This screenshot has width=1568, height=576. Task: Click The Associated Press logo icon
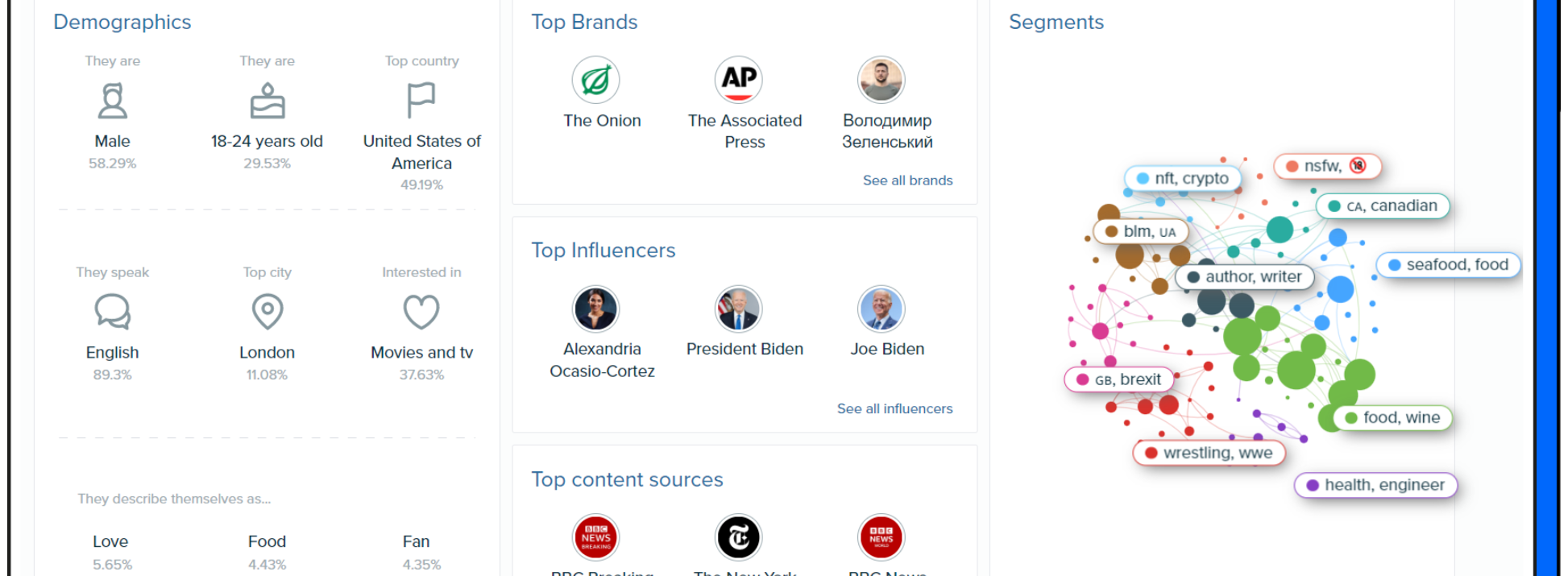tap(738, 80)
